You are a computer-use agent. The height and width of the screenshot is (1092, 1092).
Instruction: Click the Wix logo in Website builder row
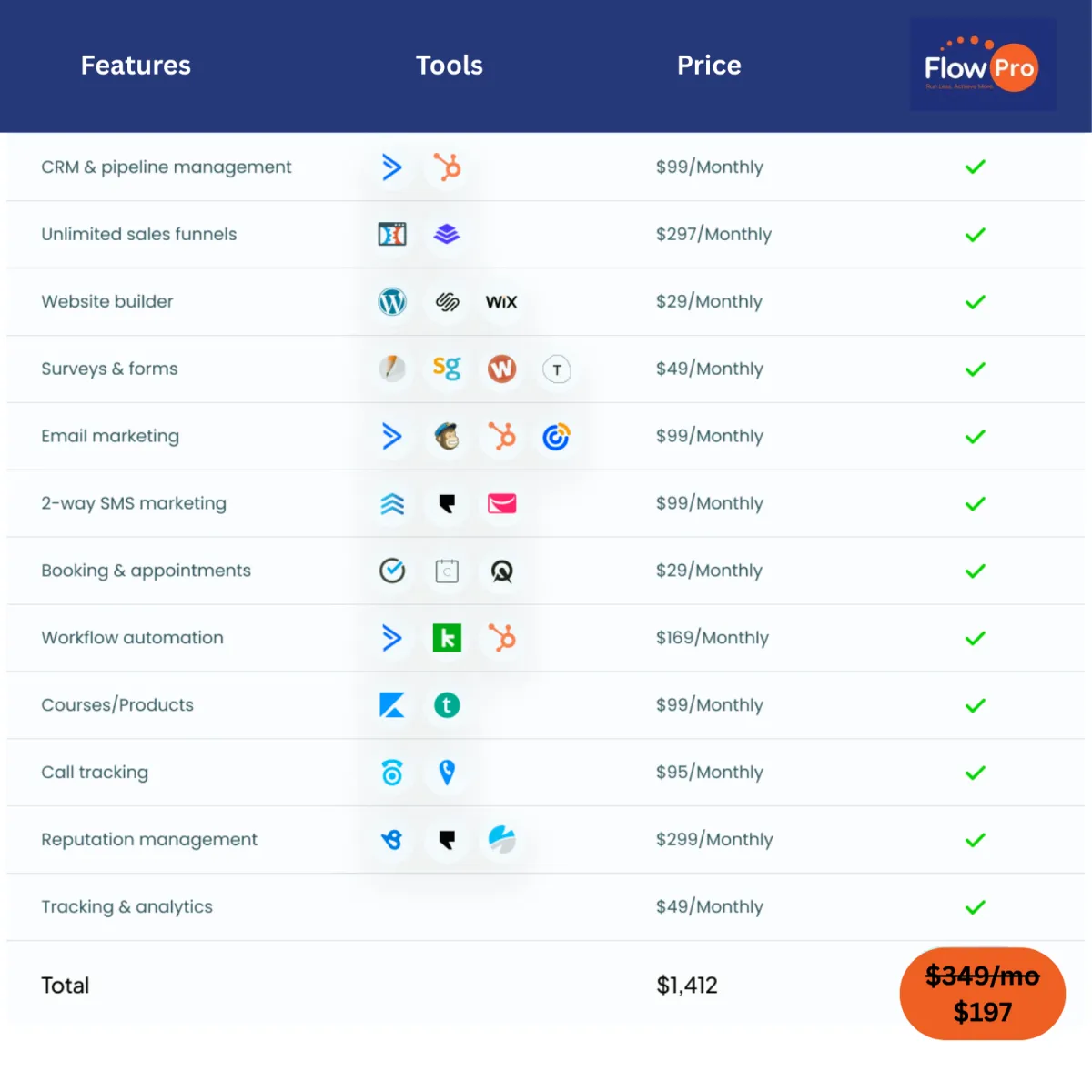(501, 302)
